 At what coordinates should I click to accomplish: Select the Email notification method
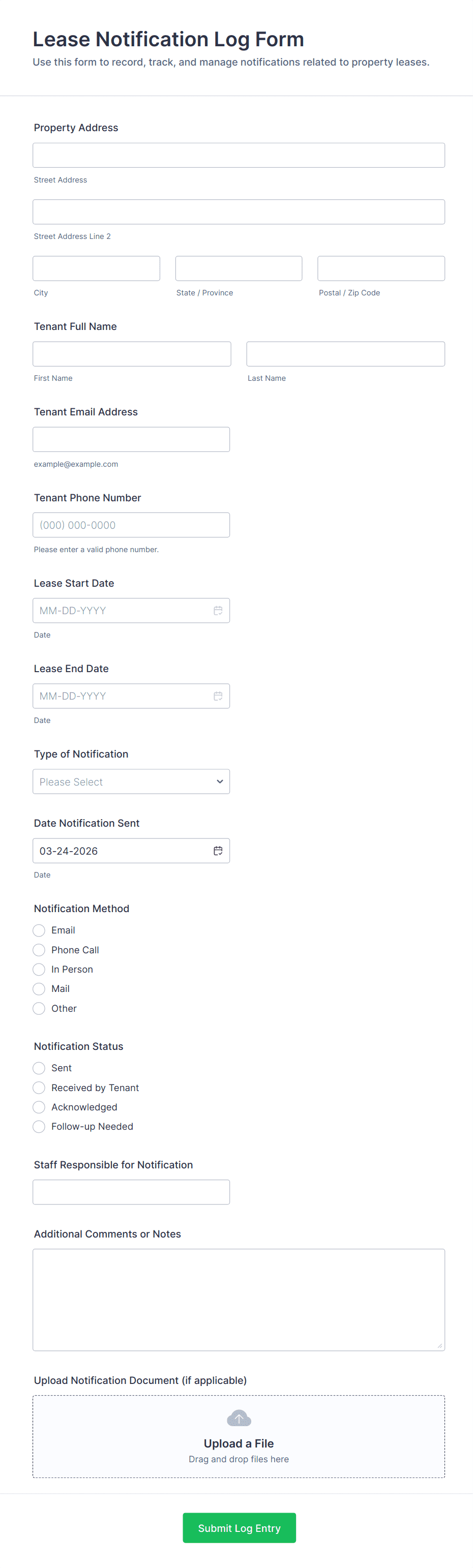point(39,930)
